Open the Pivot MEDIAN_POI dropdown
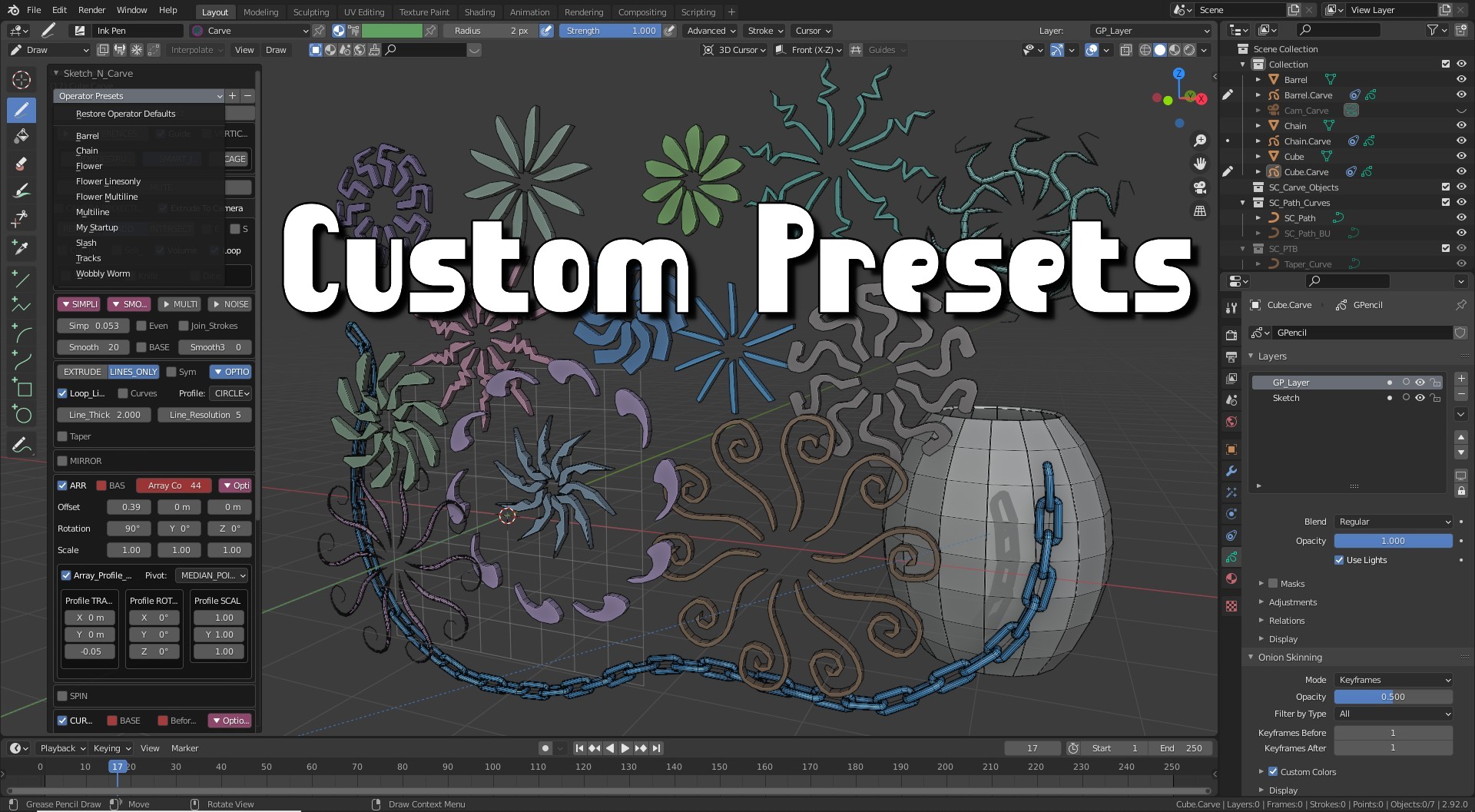The image size is (1475, 812). click(x=212, y=575)
